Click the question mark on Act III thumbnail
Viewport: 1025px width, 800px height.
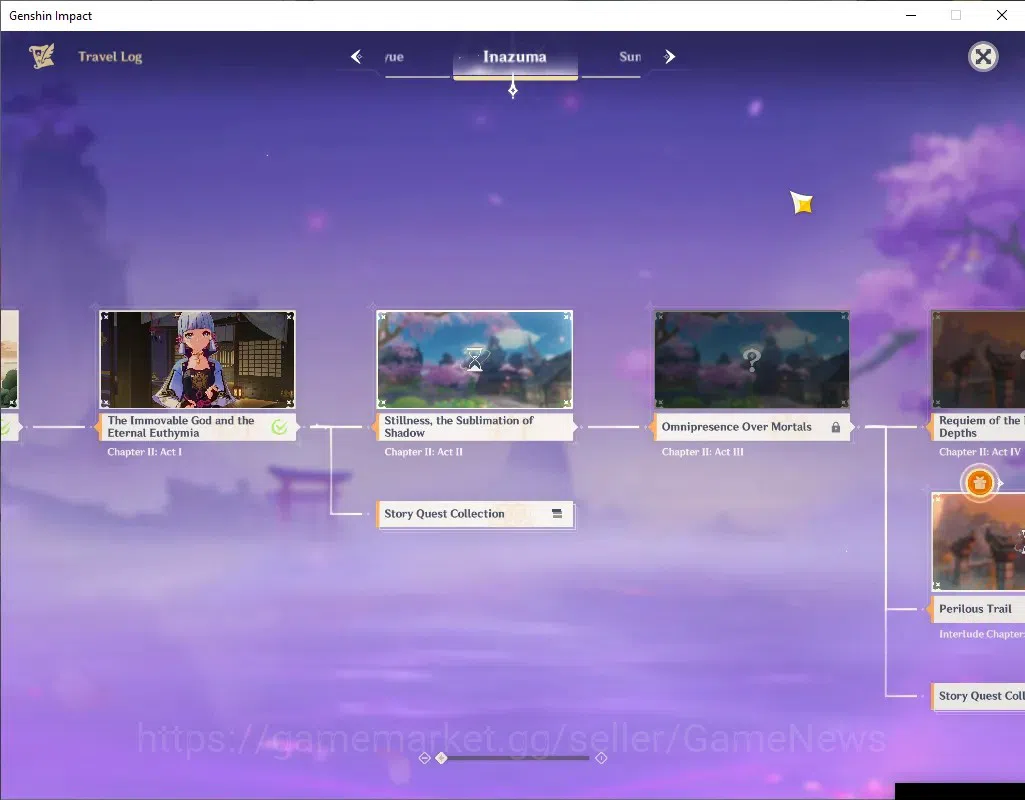(x=752, y=359)
